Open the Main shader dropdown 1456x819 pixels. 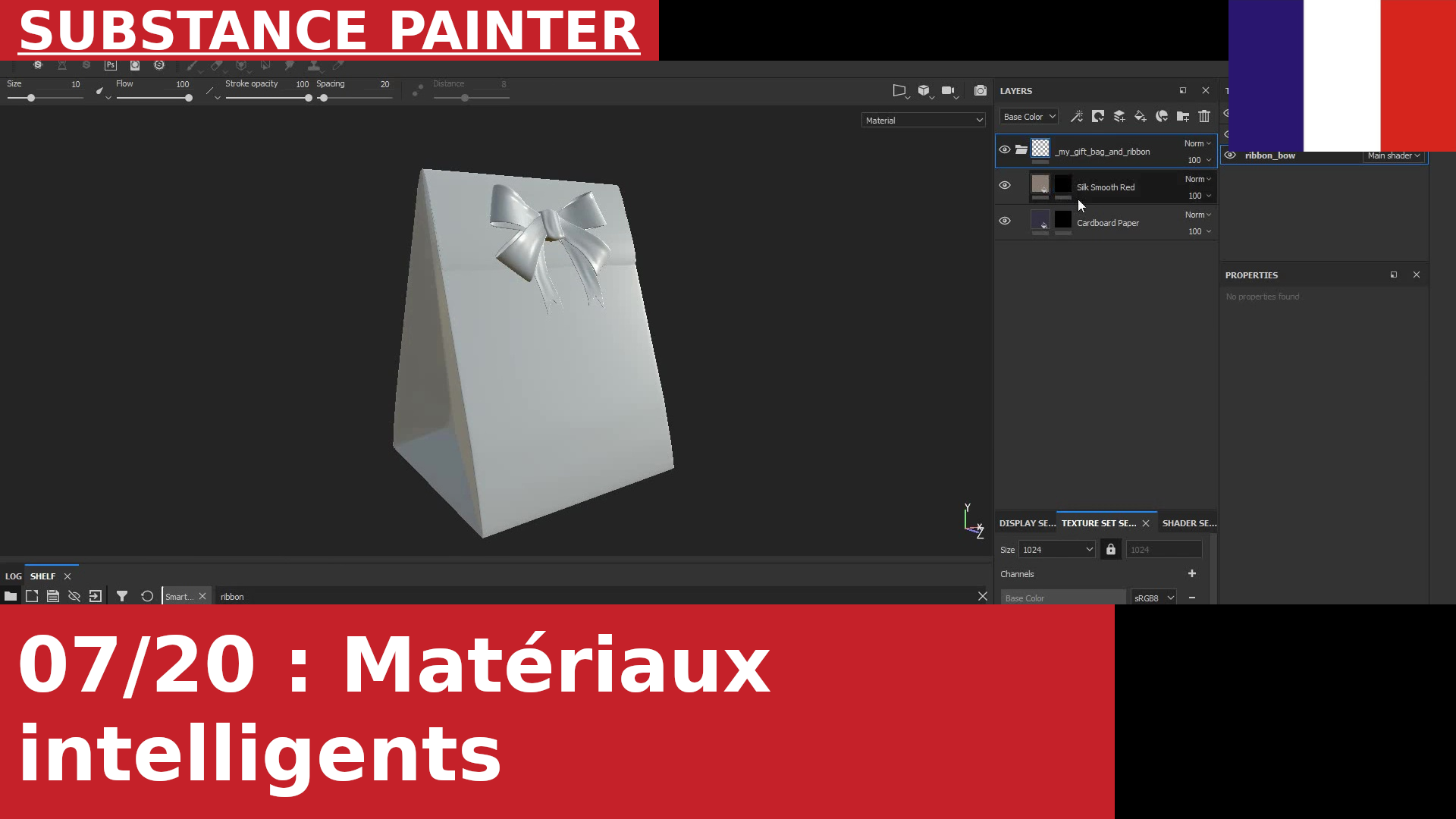click(1394, 155)
